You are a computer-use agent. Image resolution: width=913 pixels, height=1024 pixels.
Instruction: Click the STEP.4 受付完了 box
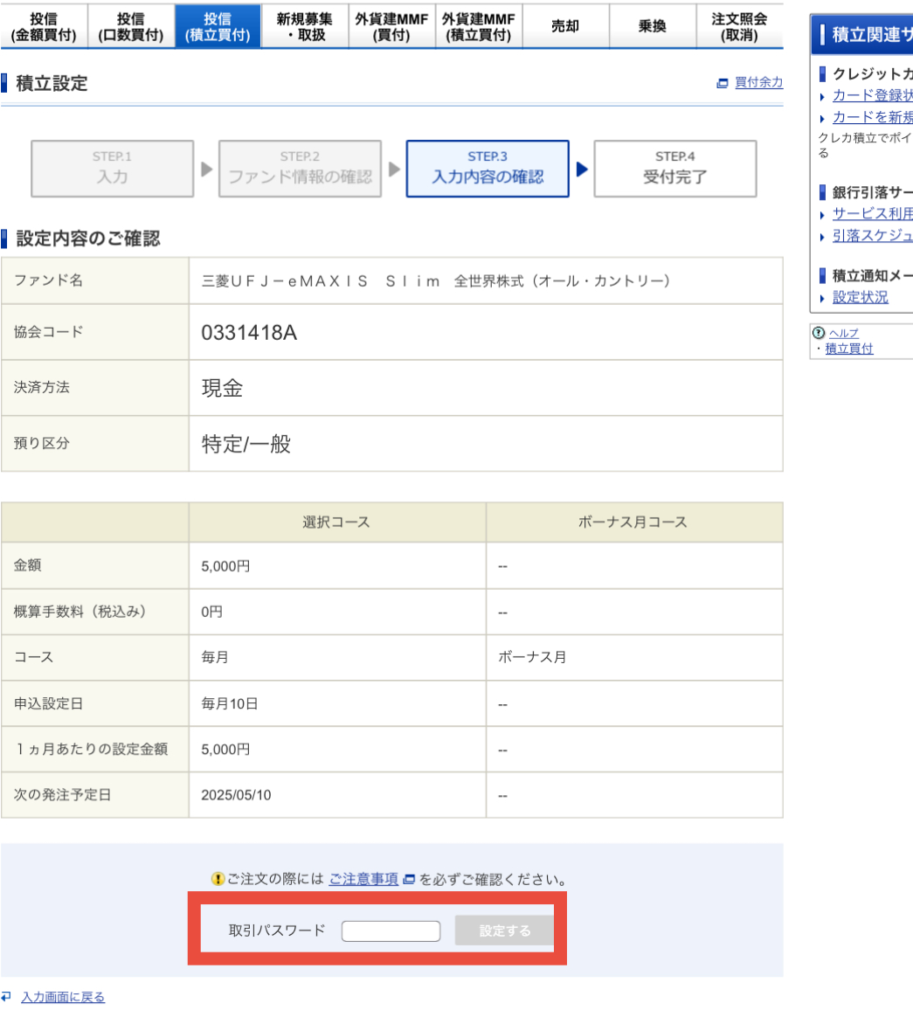tap(675, 168)
